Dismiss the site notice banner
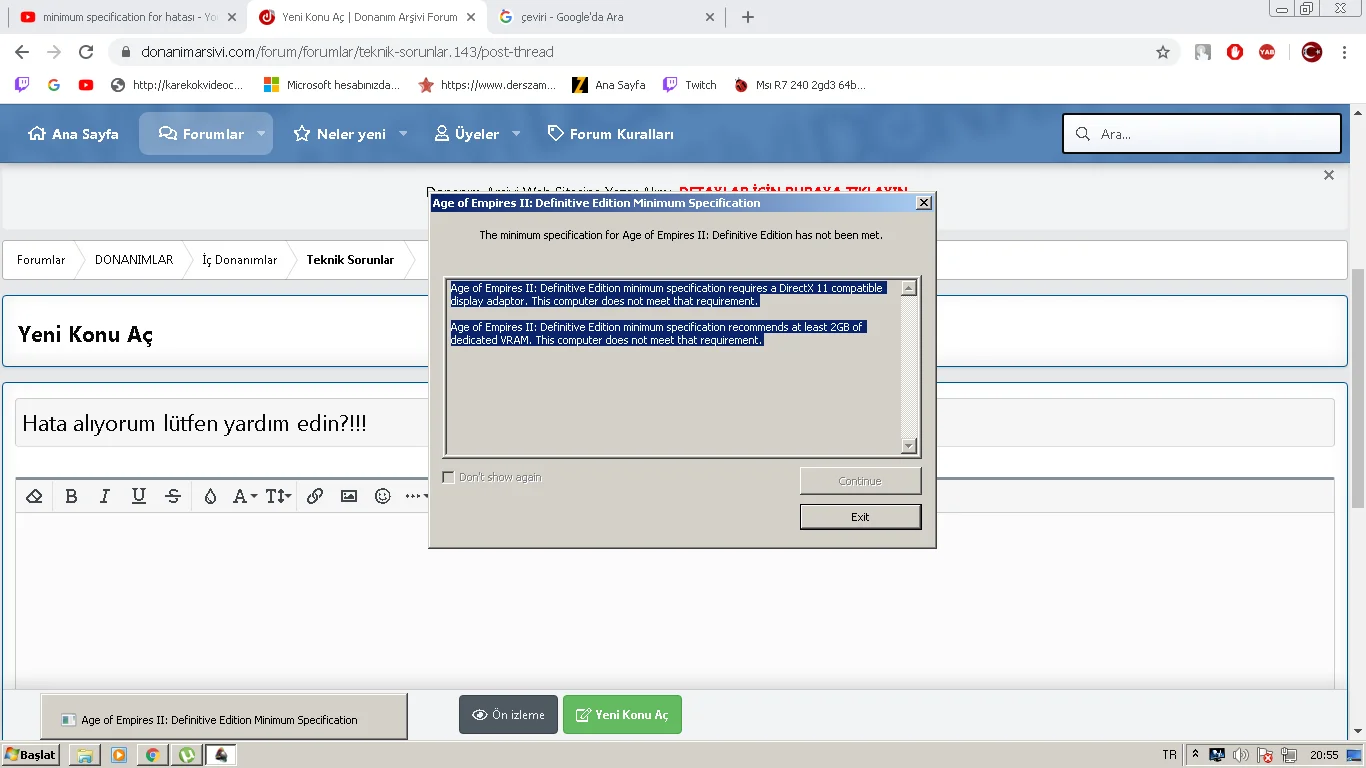The height and width of the screenshot is (768, 1366). (1329, 175)
